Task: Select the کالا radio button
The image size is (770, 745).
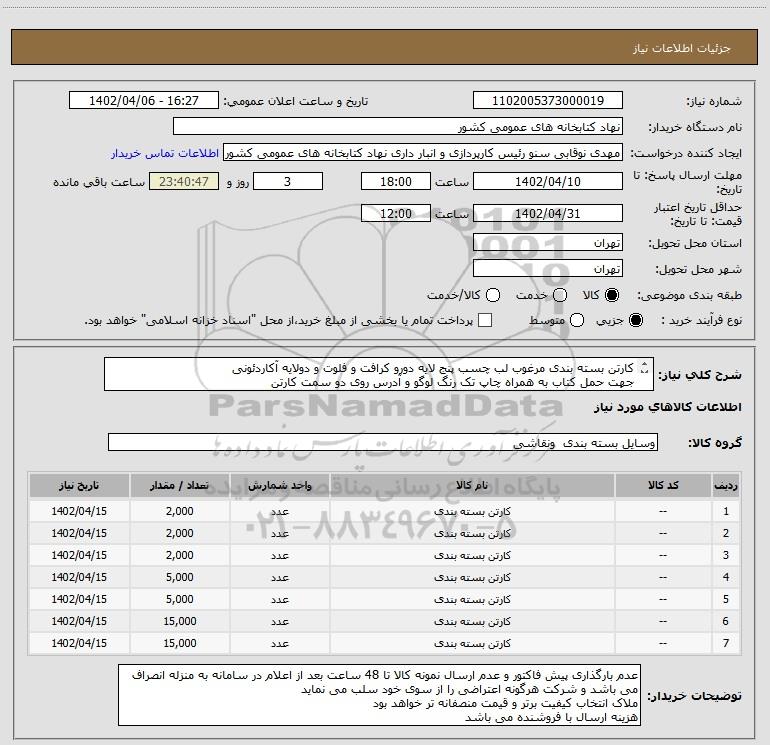Action: [612, 295]
